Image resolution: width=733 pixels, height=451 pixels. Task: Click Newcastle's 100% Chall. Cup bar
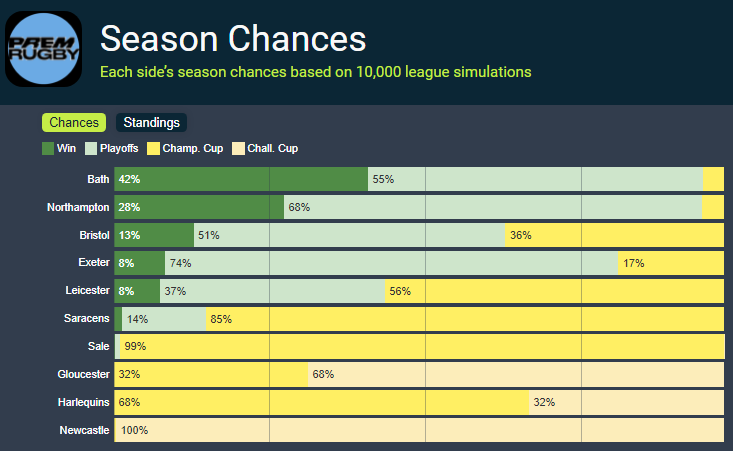pos(420,430)
